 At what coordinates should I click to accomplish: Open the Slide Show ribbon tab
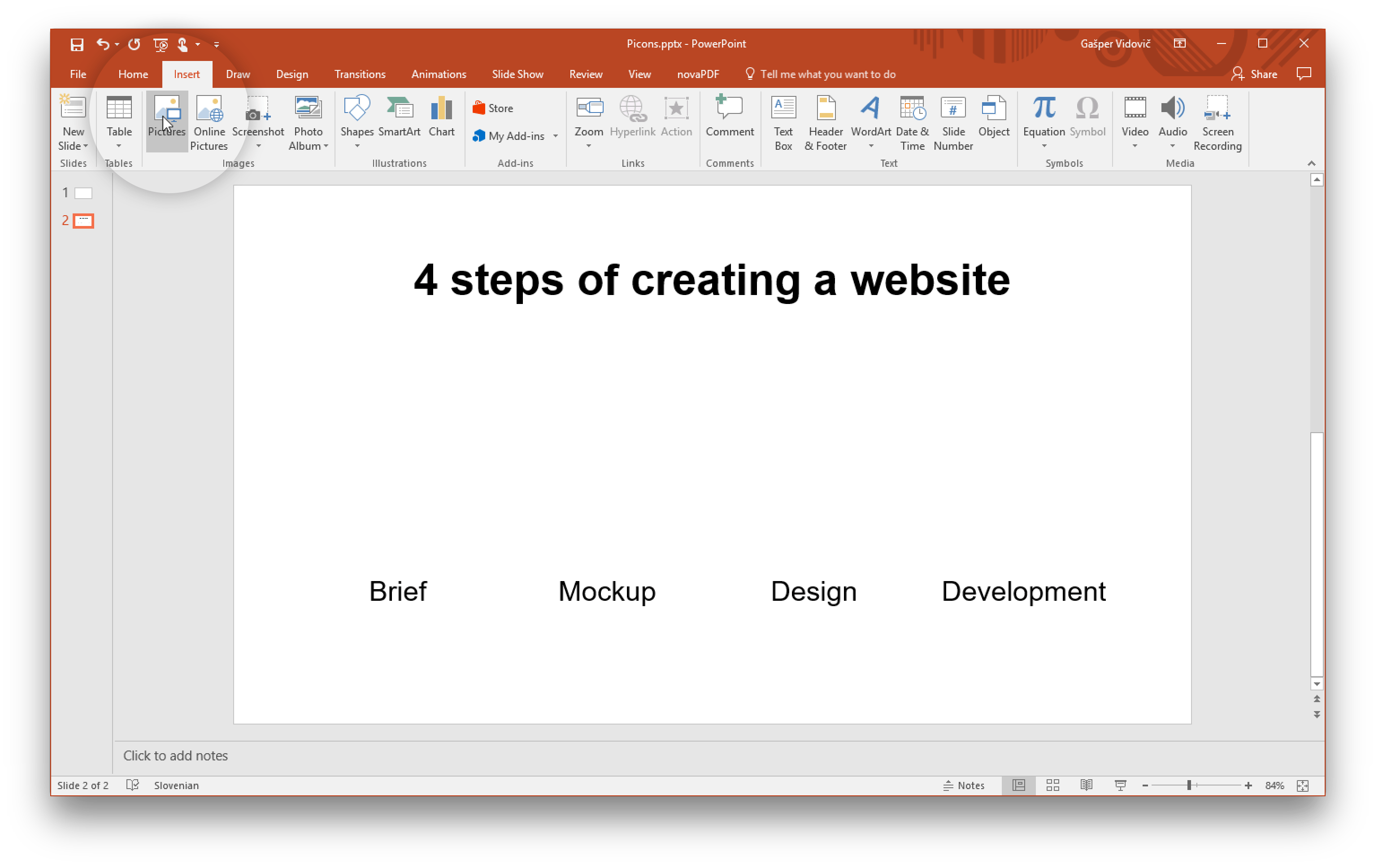(x=517, y=74)
